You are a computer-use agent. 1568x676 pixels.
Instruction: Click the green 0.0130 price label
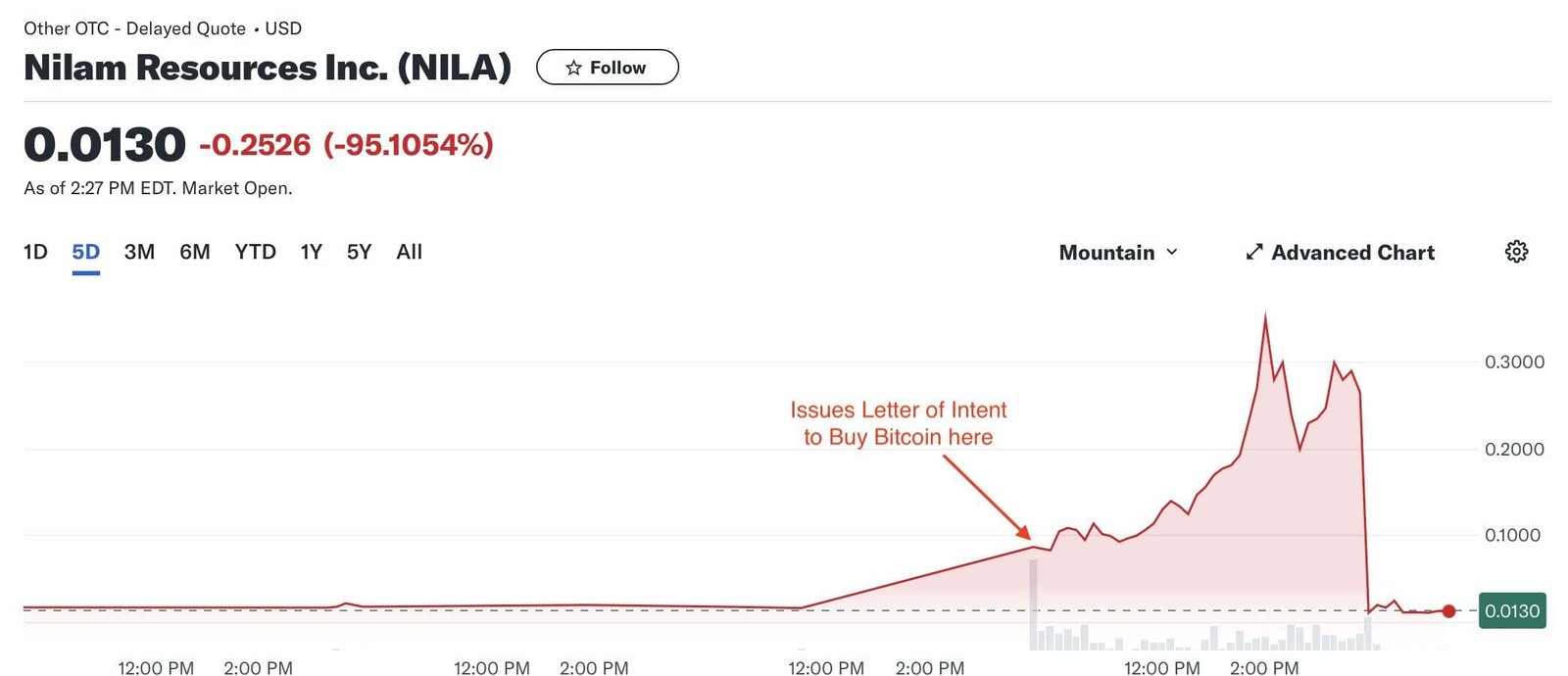tap(1511, 611)
